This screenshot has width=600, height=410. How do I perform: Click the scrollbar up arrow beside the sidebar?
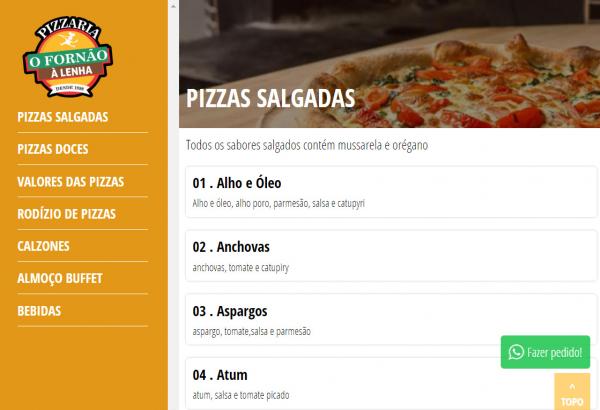point(173,6)
